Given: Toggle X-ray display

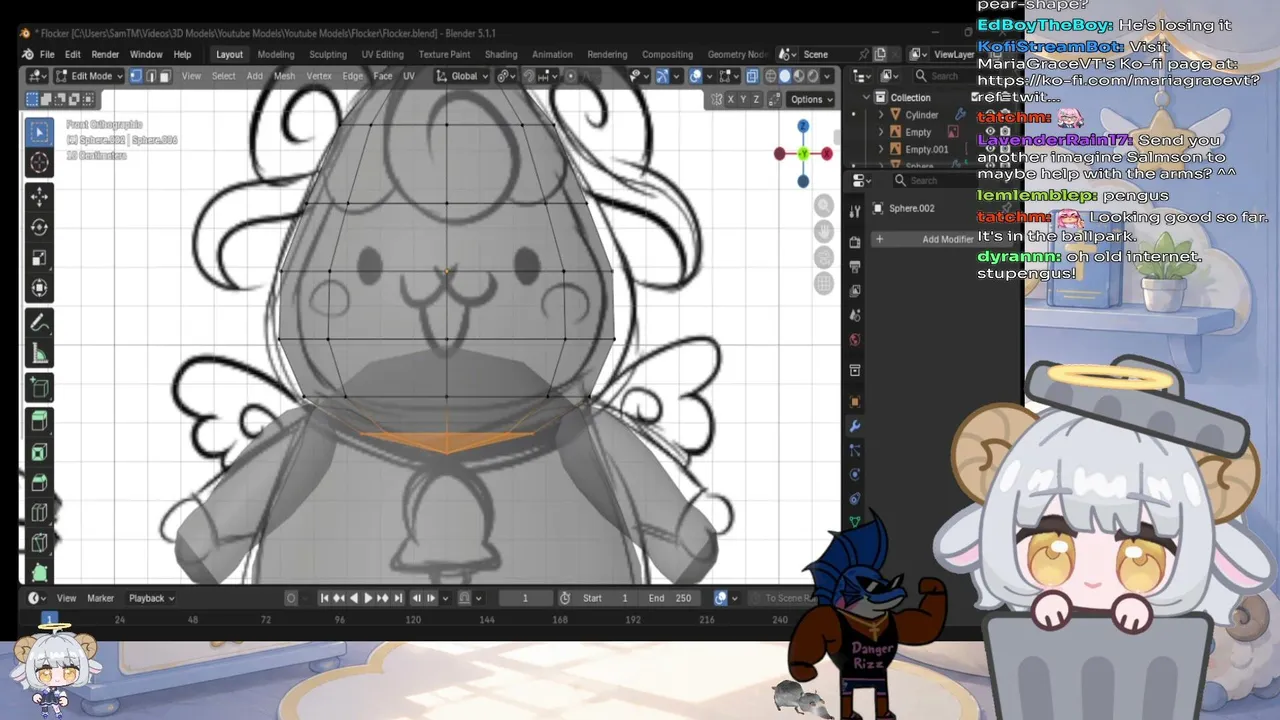Looking at the screenshot, I should tap(752, 76).
